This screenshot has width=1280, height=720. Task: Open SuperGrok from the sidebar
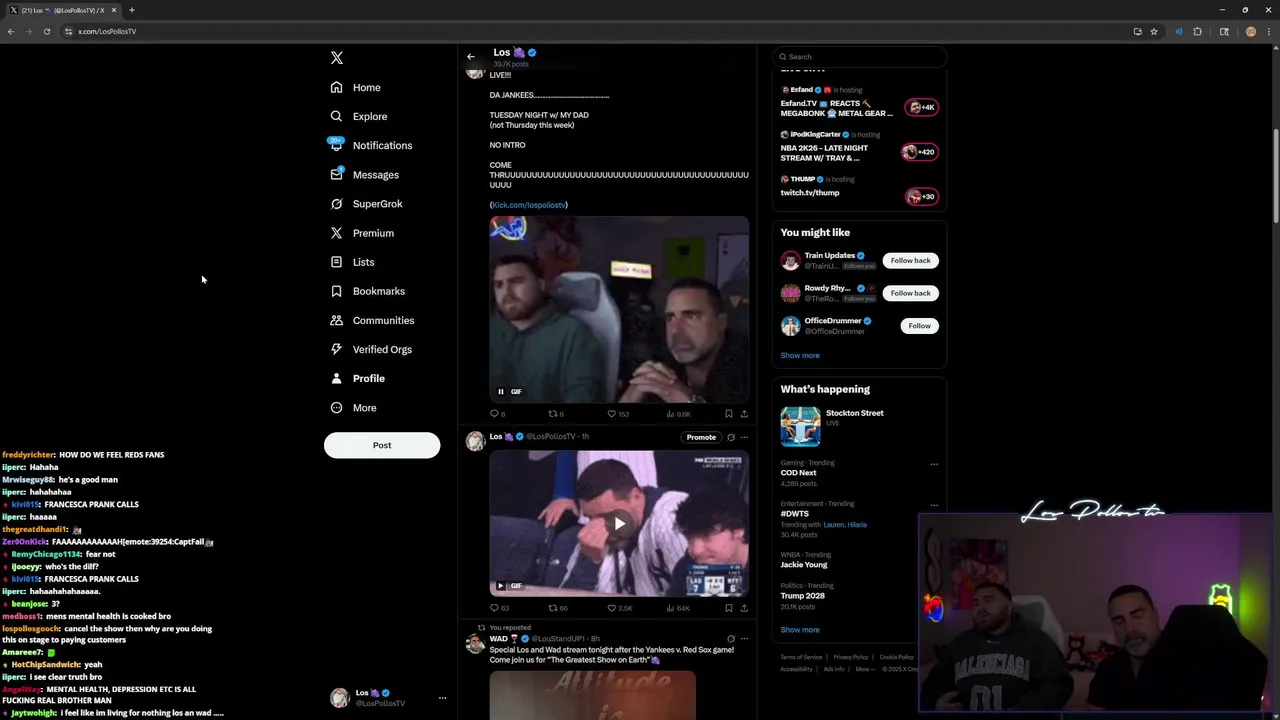click(367, 204)
